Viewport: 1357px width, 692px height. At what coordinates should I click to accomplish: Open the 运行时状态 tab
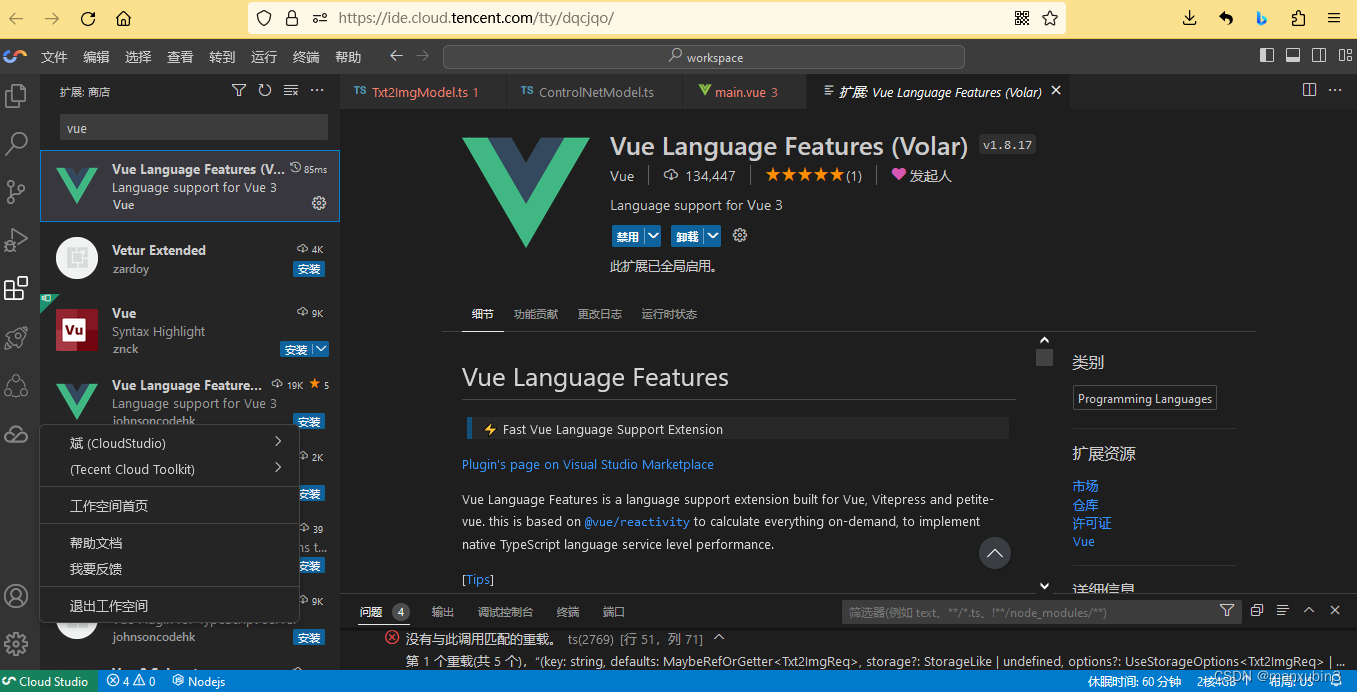669,314
